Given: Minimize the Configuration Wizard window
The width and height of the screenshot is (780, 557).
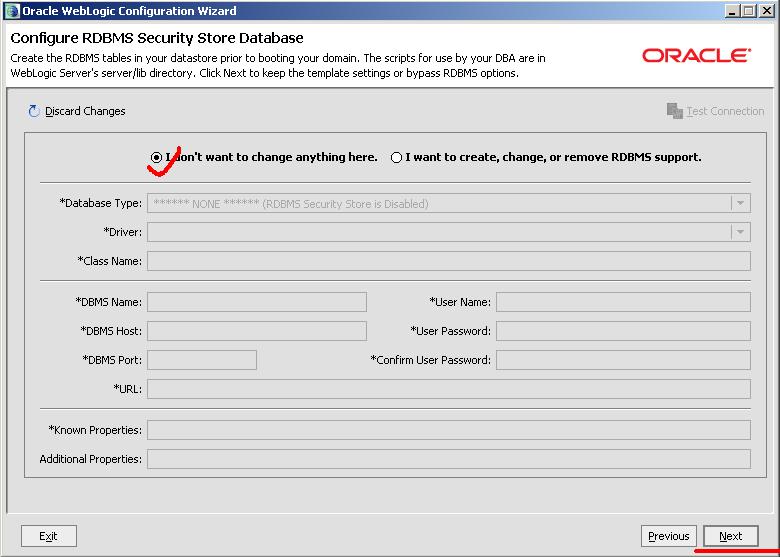Looking at the screenshot, I should (732, 11).
